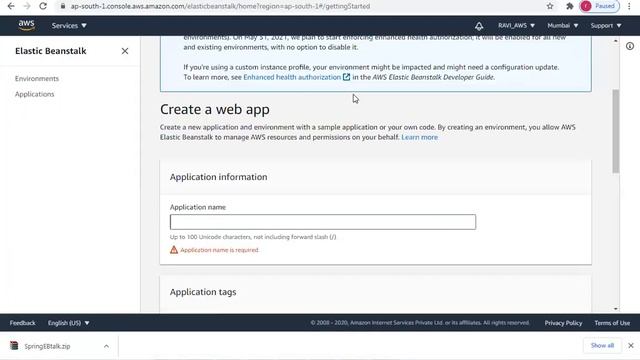
Task: Click the Feedback button in footer
Action: point(22,323)
